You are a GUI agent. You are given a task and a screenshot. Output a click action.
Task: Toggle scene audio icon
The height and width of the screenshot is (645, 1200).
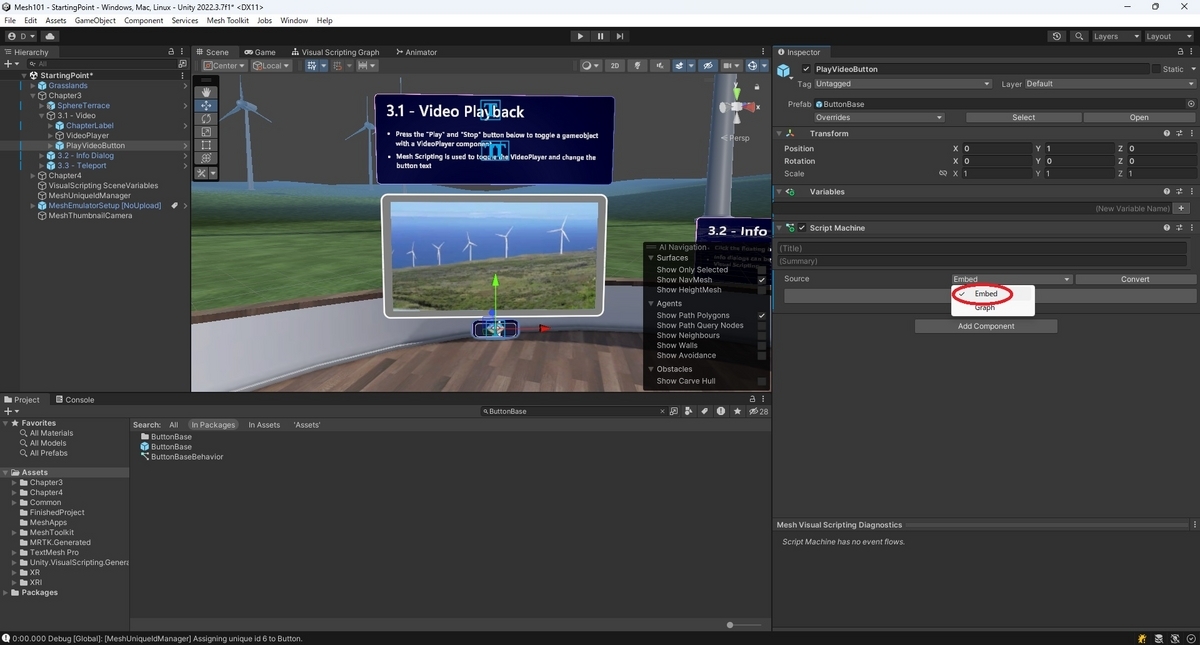(661, 66)
